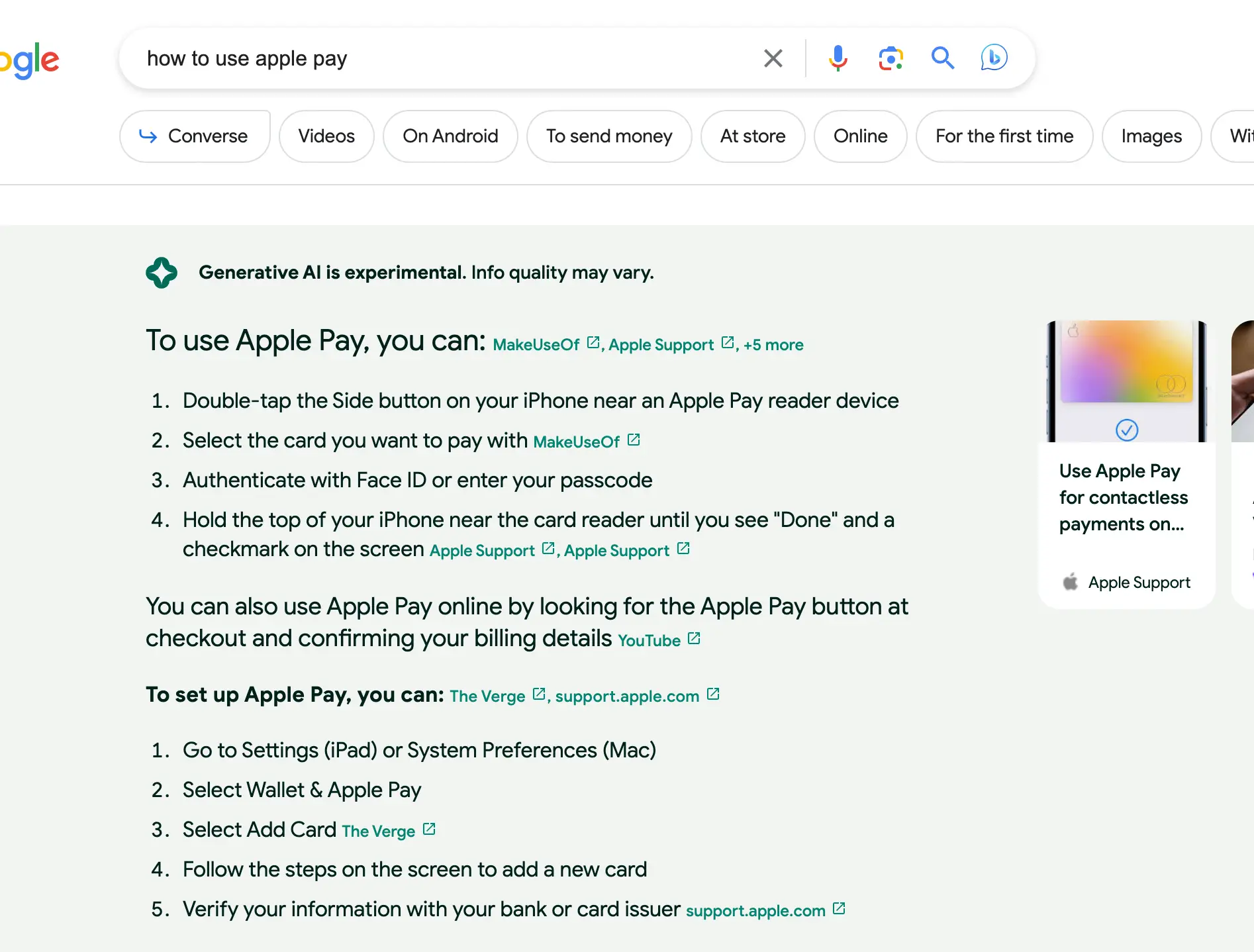Open the MakeUseOf source link in heading

tap(536, 345)
